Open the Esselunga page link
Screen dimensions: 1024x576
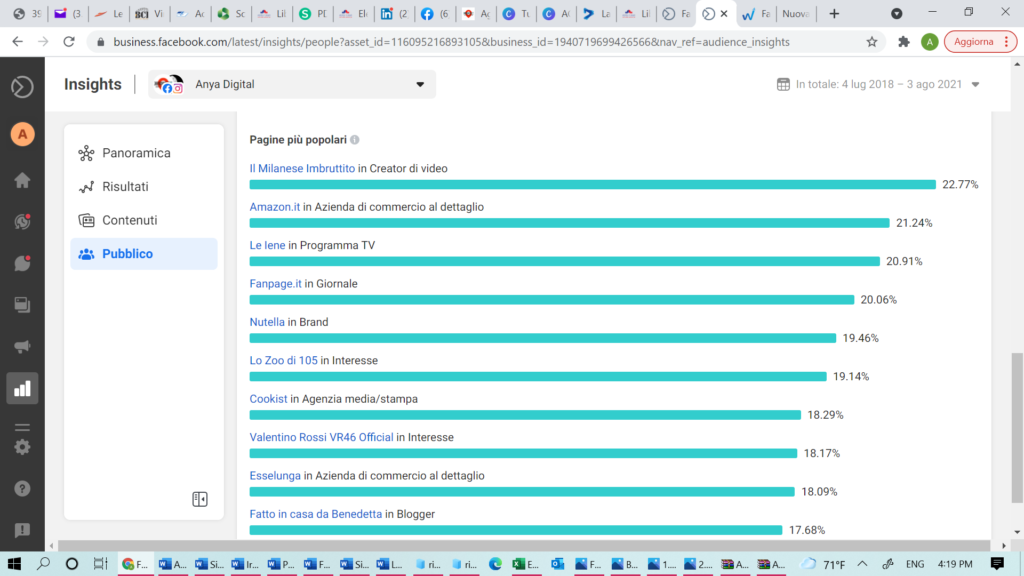pyautogui.click(x=275, y=476)
